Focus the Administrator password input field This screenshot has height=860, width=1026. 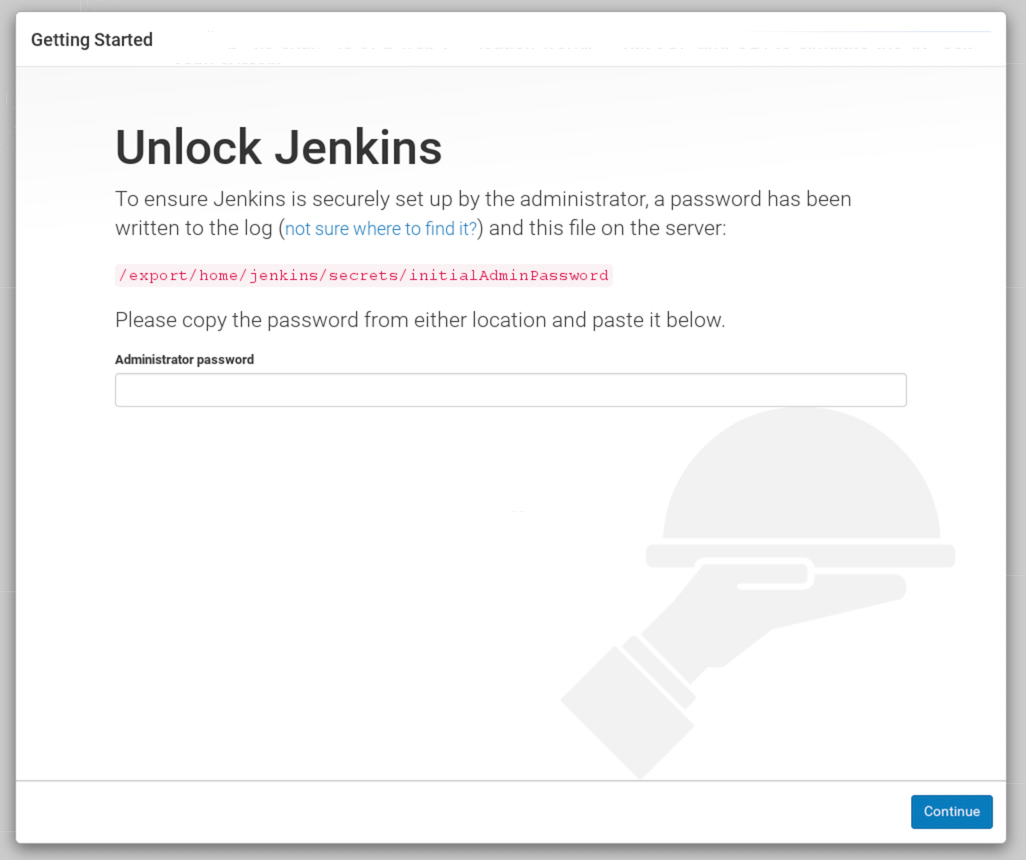click(510, 390)
